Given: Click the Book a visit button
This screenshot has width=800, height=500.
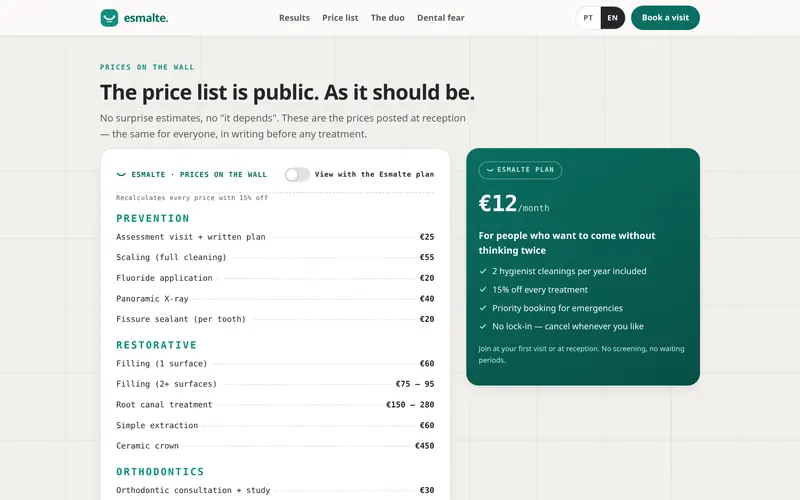Looking at the screenshot, I should click(665, 18).
